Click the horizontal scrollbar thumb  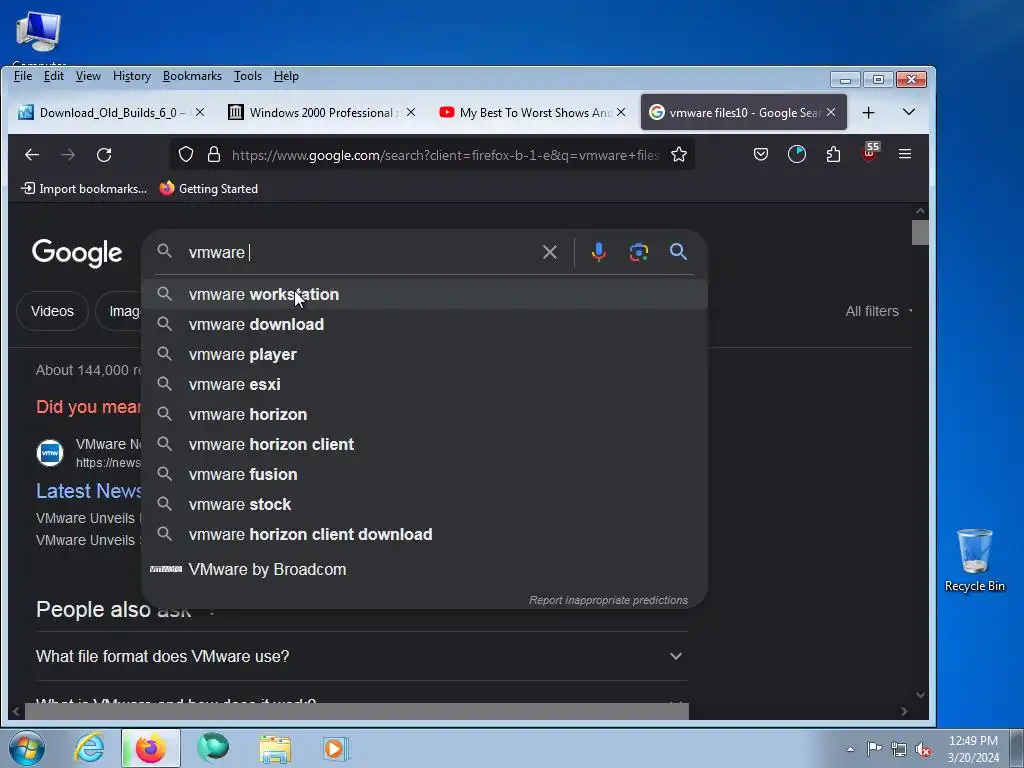point(357,711)
